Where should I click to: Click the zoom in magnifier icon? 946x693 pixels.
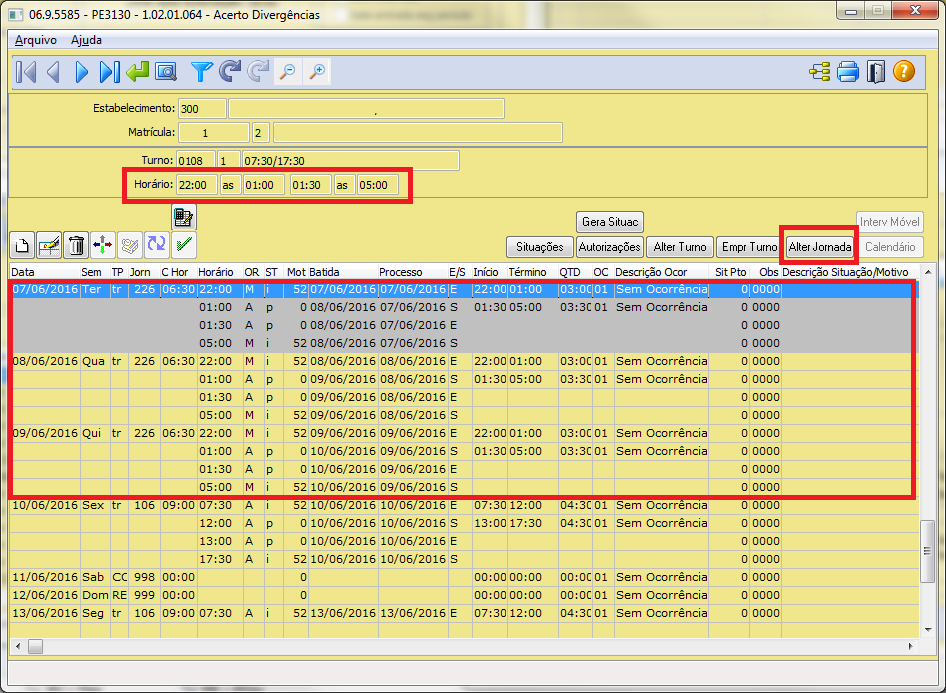[x=317, y=72]
